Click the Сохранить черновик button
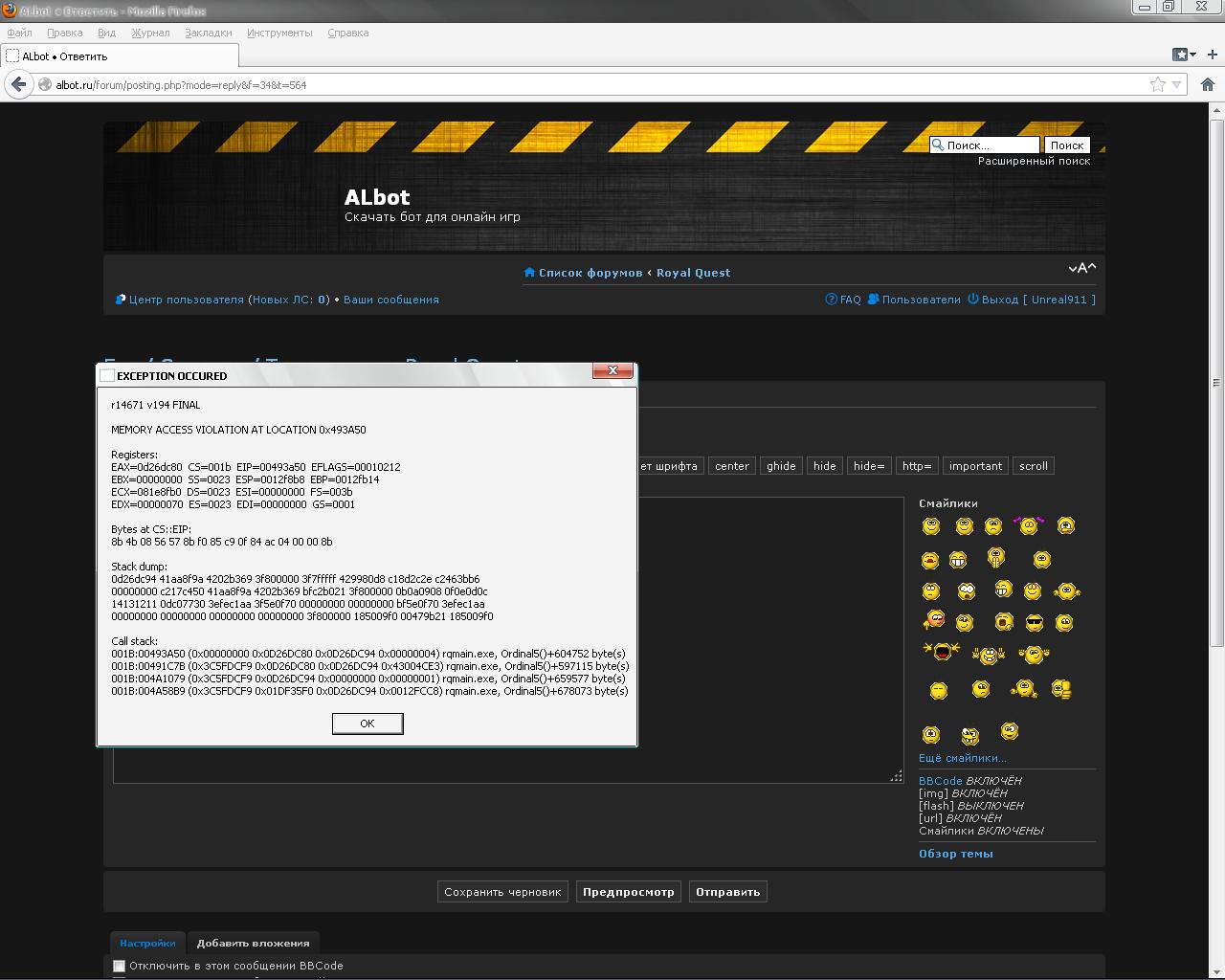Viewport: 1225px width, 980px height. point(502,892)
